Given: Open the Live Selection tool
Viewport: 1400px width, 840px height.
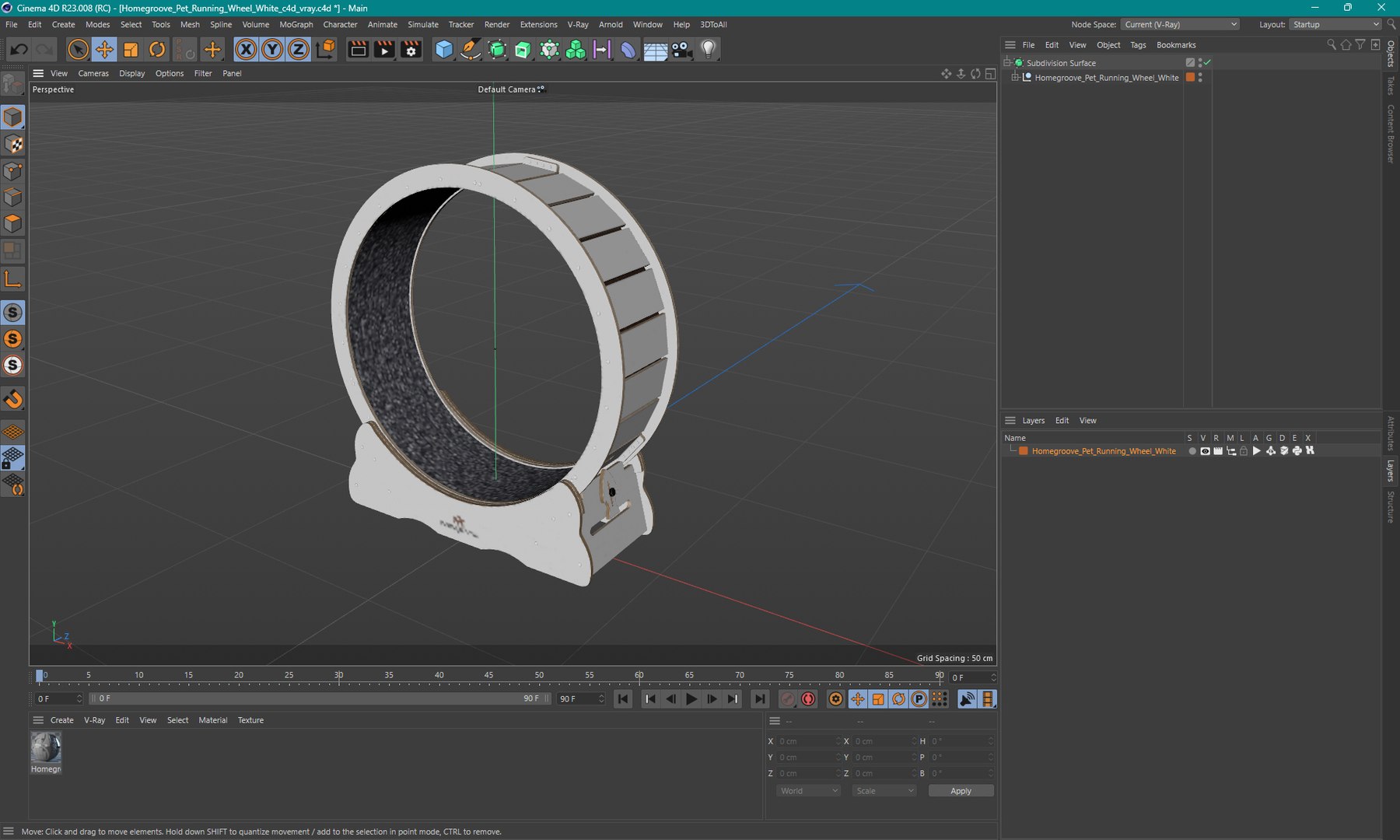Looking at the screenshot, I should [78, 50].
